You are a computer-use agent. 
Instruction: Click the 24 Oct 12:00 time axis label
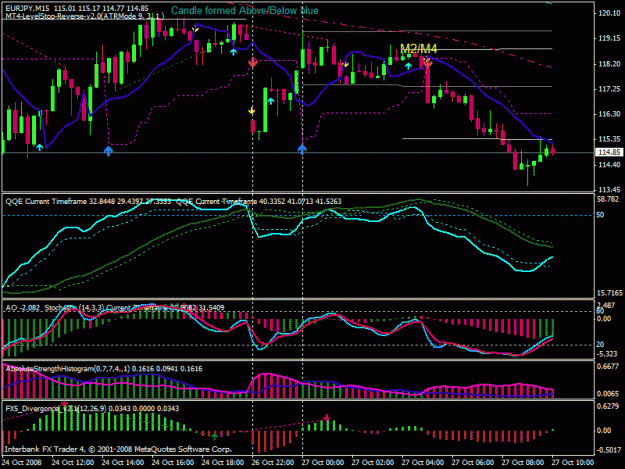(73, 462)
